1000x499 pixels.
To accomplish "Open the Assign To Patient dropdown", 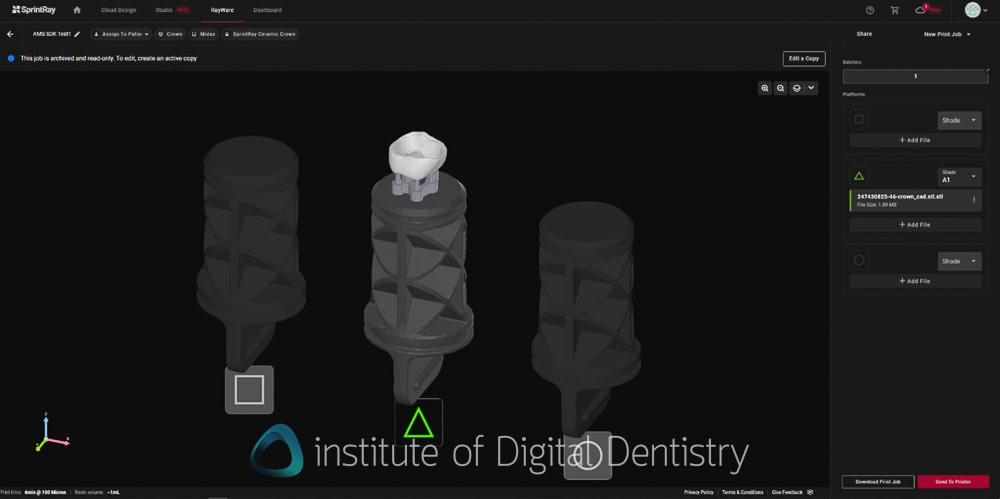I will (x=121, y=34).
